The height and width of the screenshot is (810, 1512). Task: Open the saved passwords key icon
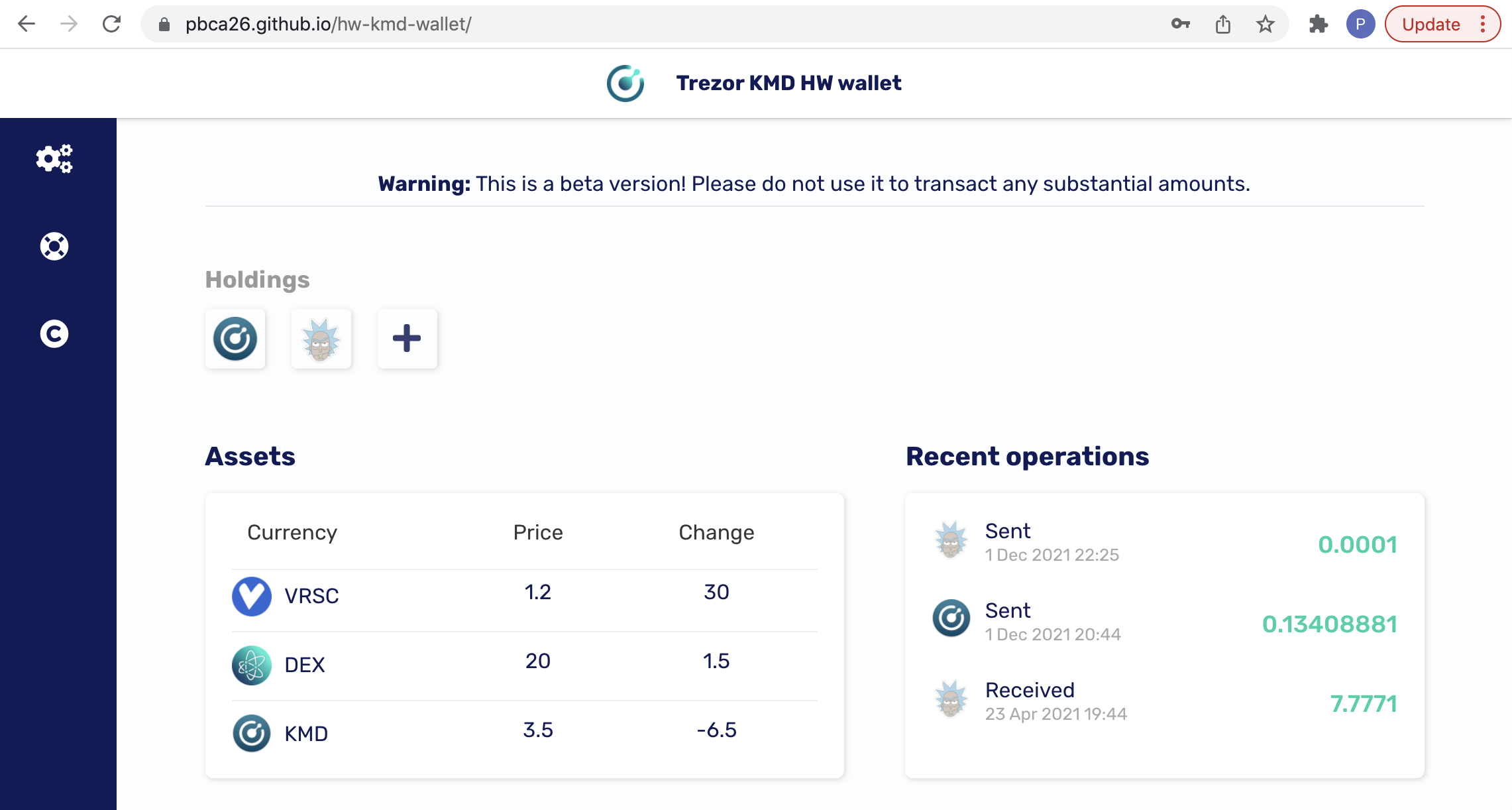click(1180, 25)
